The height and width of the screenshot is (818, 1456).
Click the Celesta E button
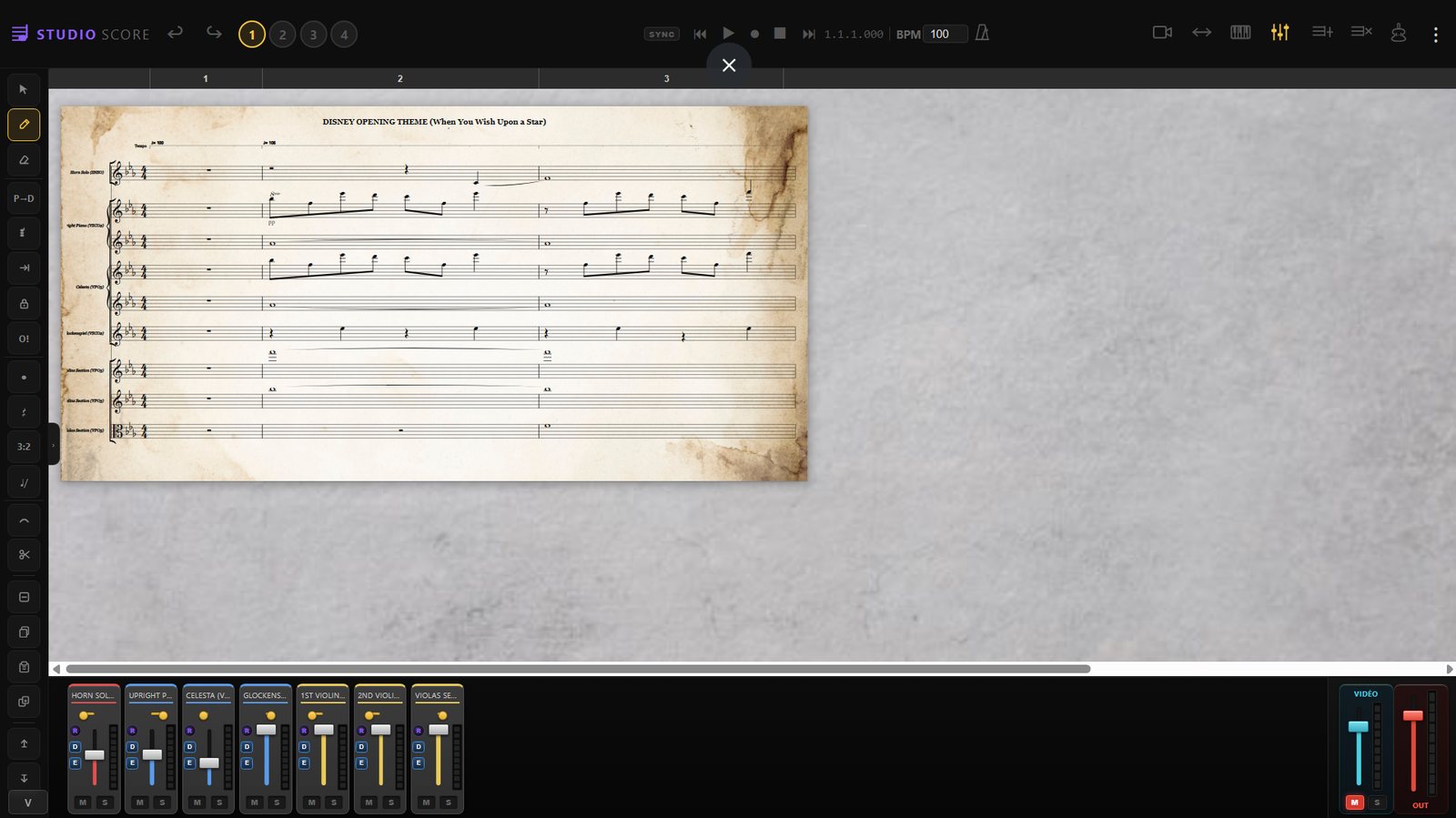(x=189, y=763)
